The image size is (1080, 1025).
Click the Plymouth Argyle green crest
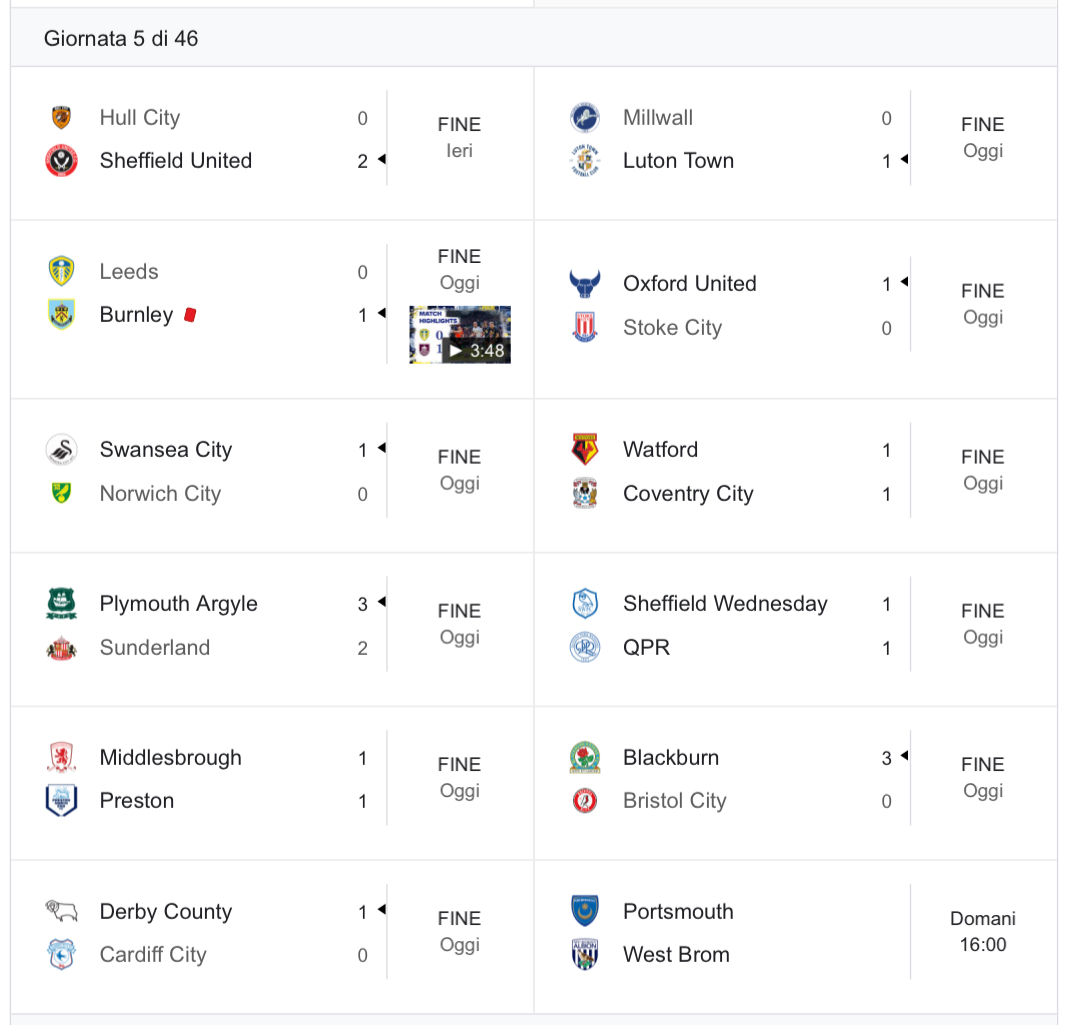(61, 603)
